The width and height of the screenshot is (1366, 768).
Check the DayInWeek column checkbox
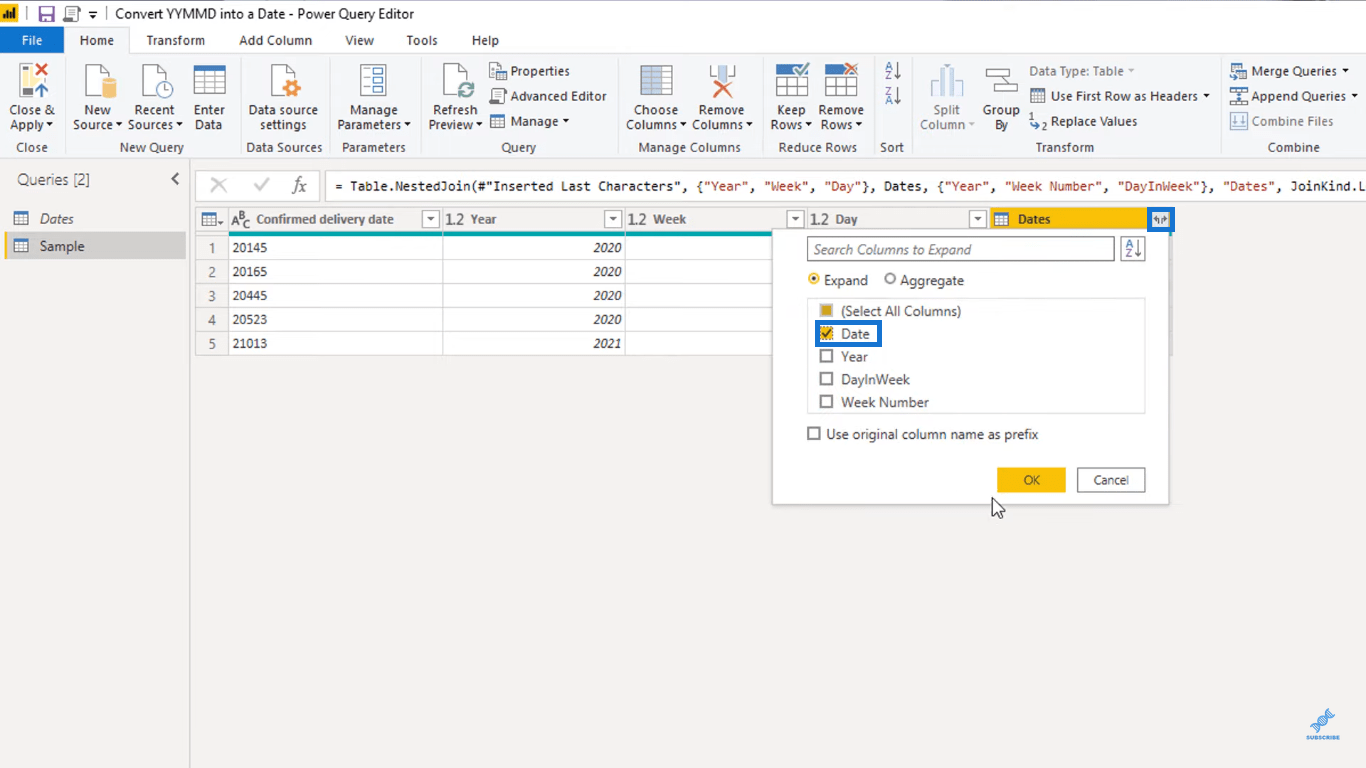coord(826,380)
